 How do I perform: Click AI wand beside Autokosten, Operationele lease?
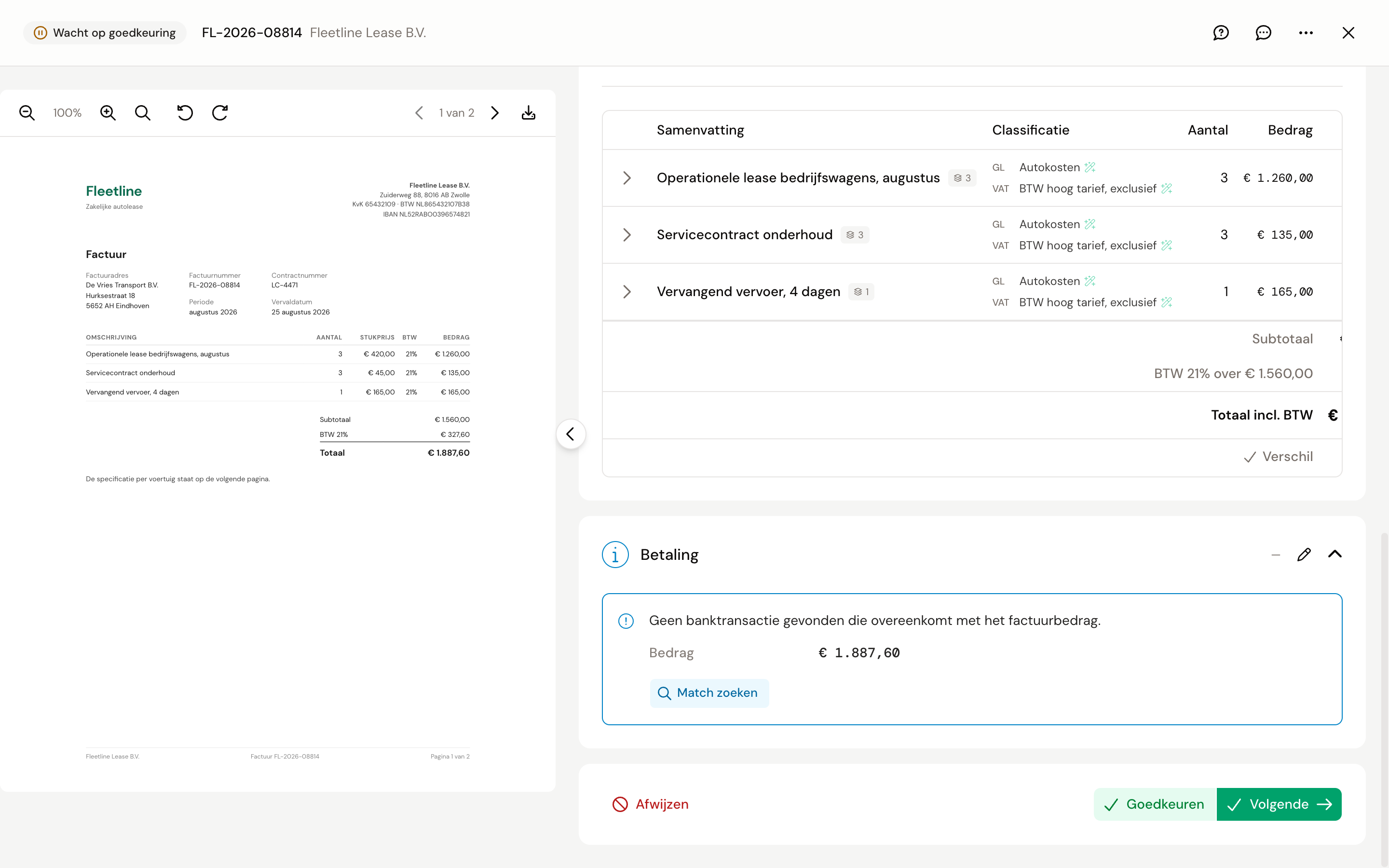1090,167
